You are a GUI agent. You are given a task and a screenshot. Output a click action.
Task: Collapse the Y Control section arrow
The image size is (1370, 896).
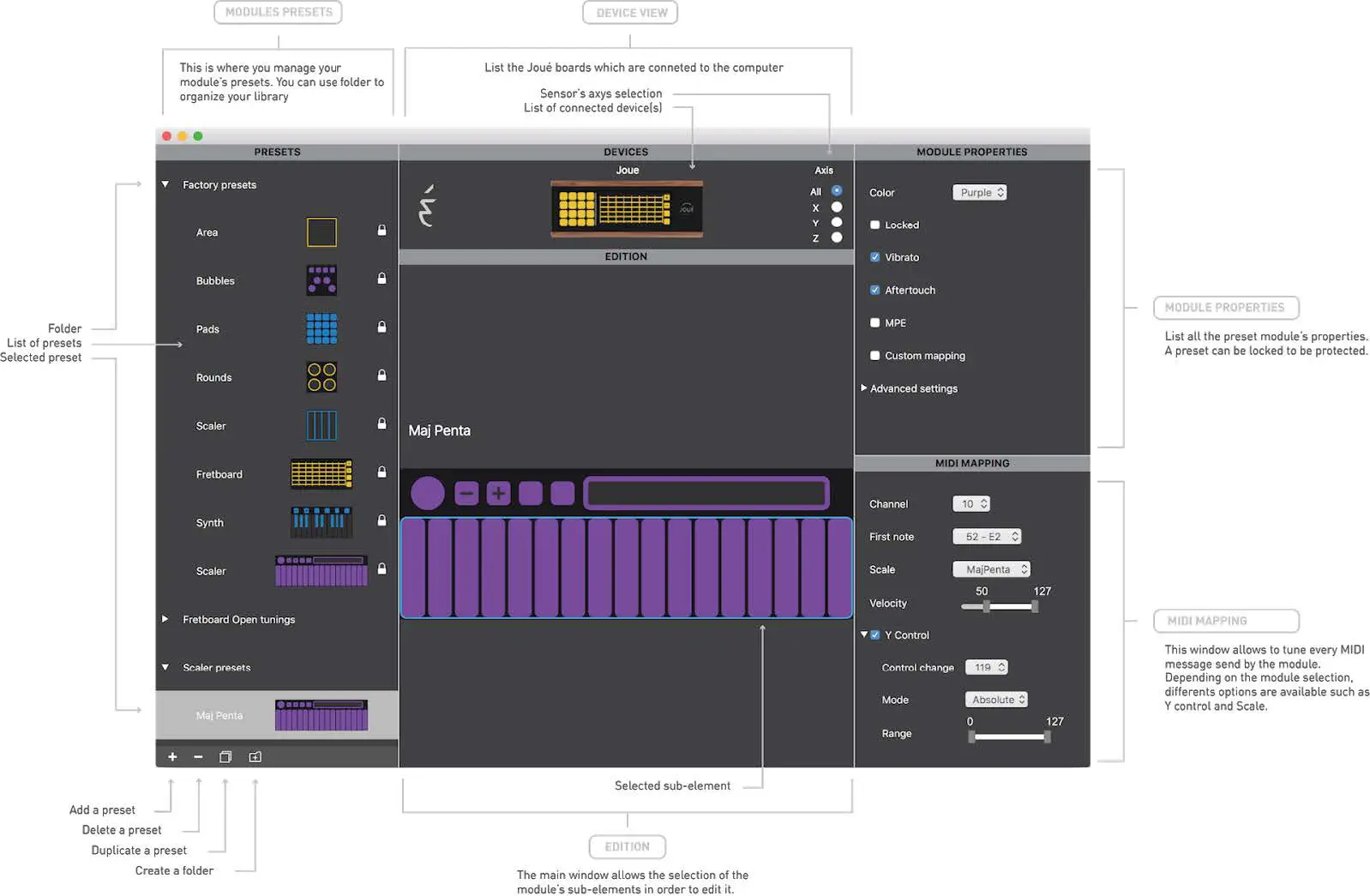[x=864, y=634]
